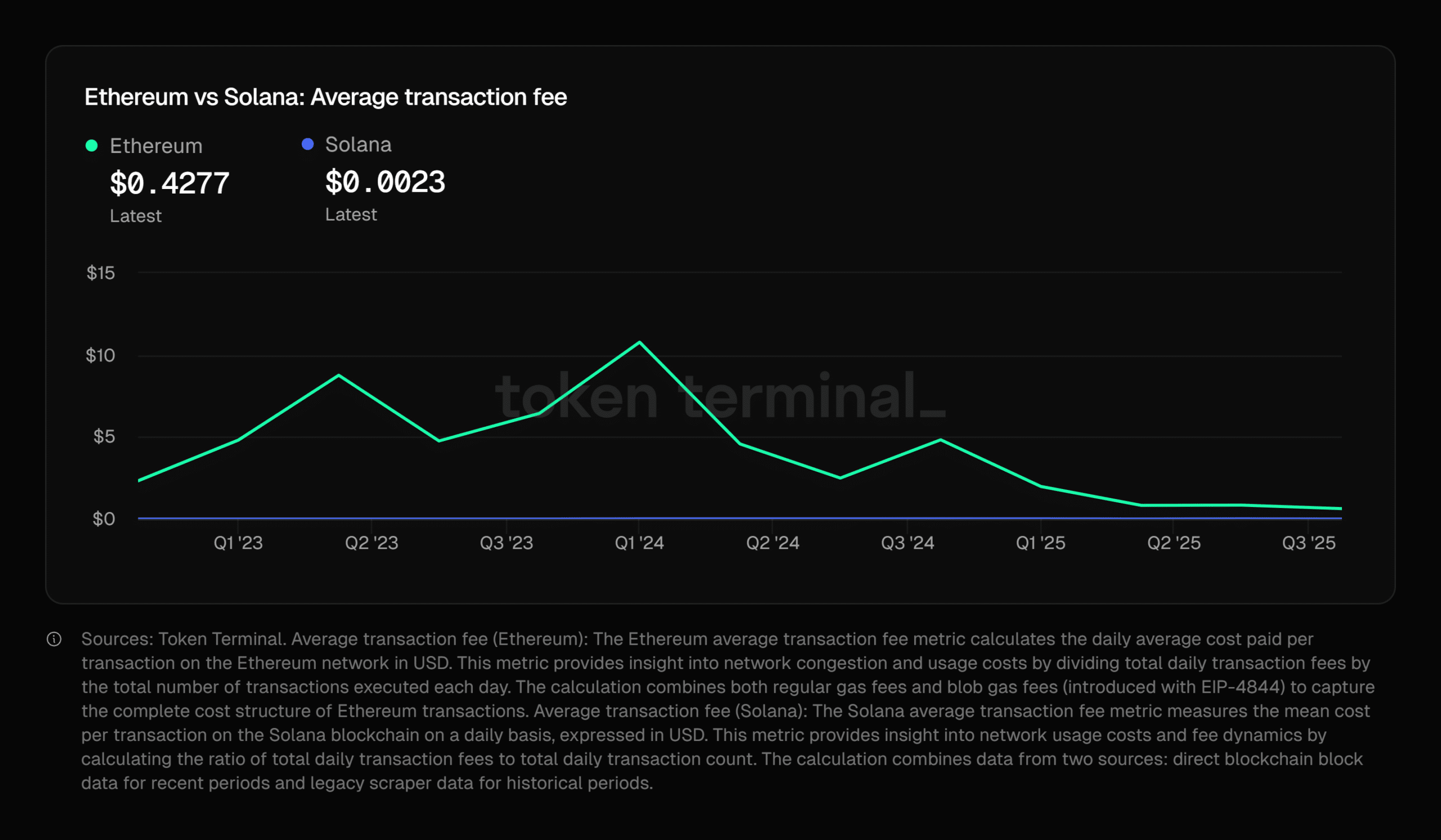Select the Solana legend label
This screenshot has width=1441, height=840.
pyautogui.click(x=358, y=145)
